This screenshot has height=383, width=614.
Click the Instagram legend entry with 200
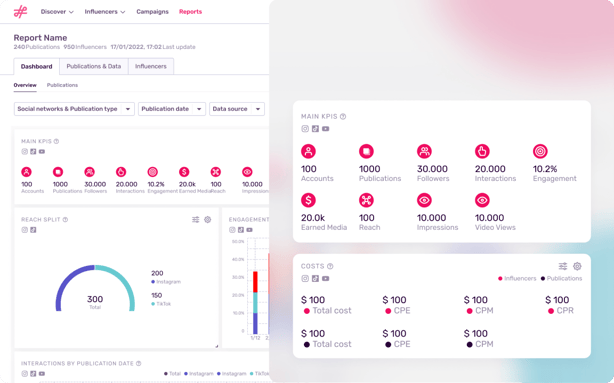(x=166, y=277)
